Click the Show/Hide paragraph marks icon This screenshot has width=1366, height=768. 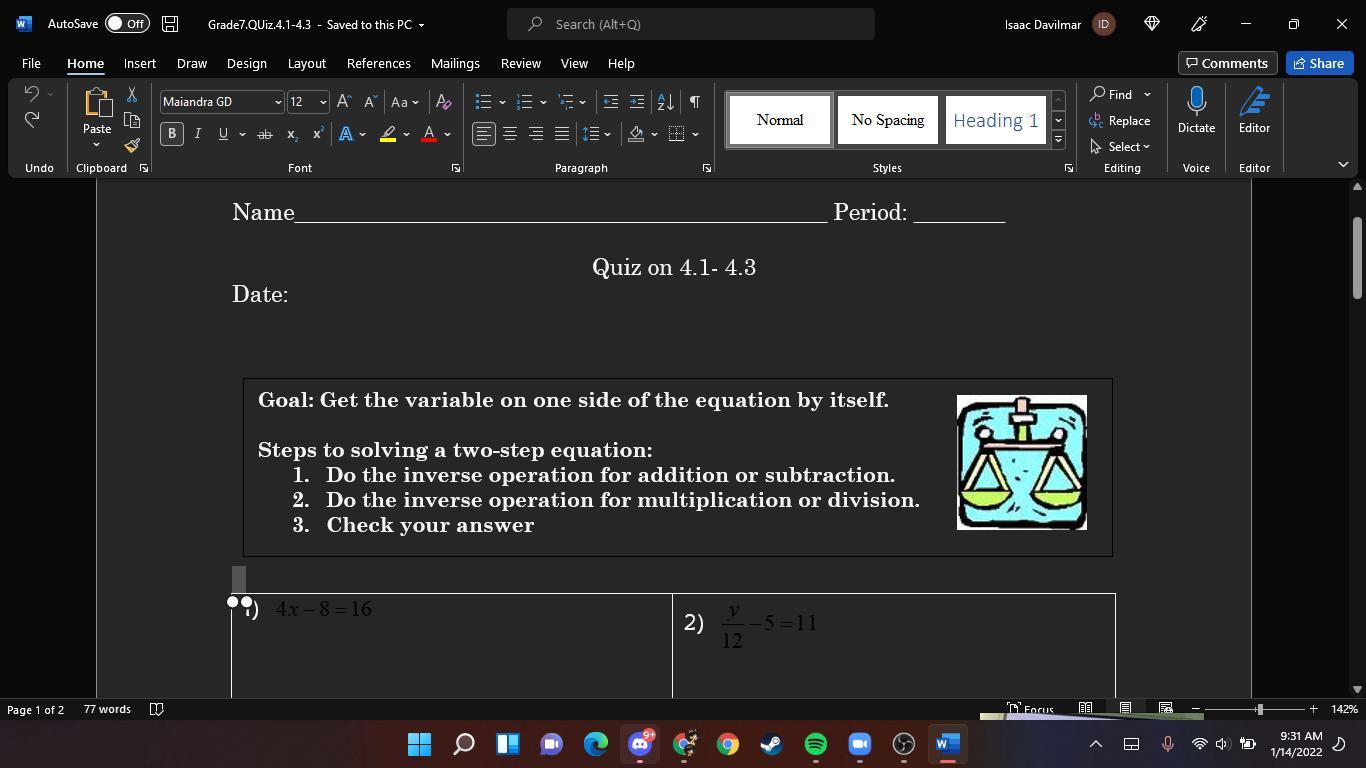point(694,102)
